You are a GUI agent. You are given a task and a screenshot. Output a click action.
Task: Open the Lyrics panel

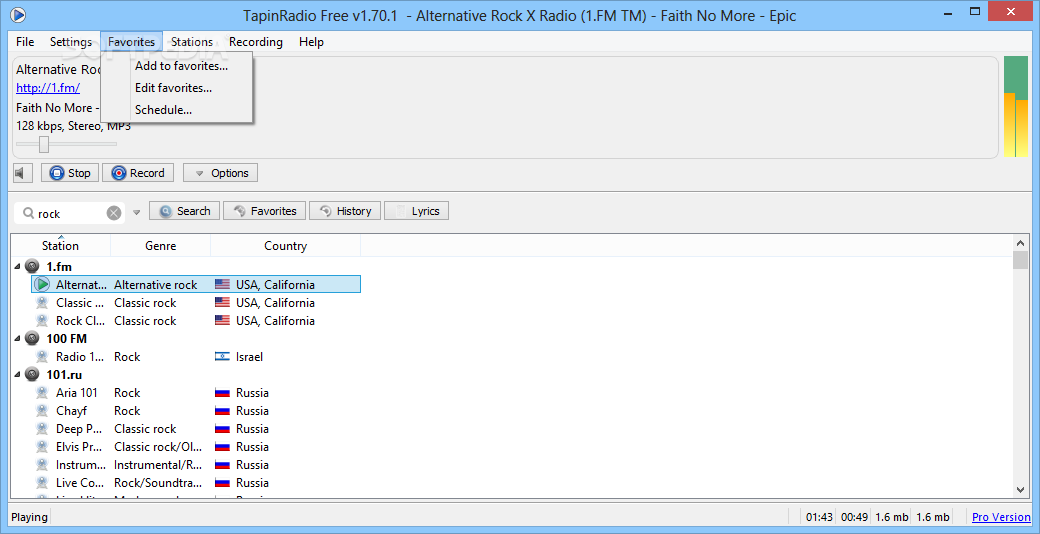click(x=417, y=211)
